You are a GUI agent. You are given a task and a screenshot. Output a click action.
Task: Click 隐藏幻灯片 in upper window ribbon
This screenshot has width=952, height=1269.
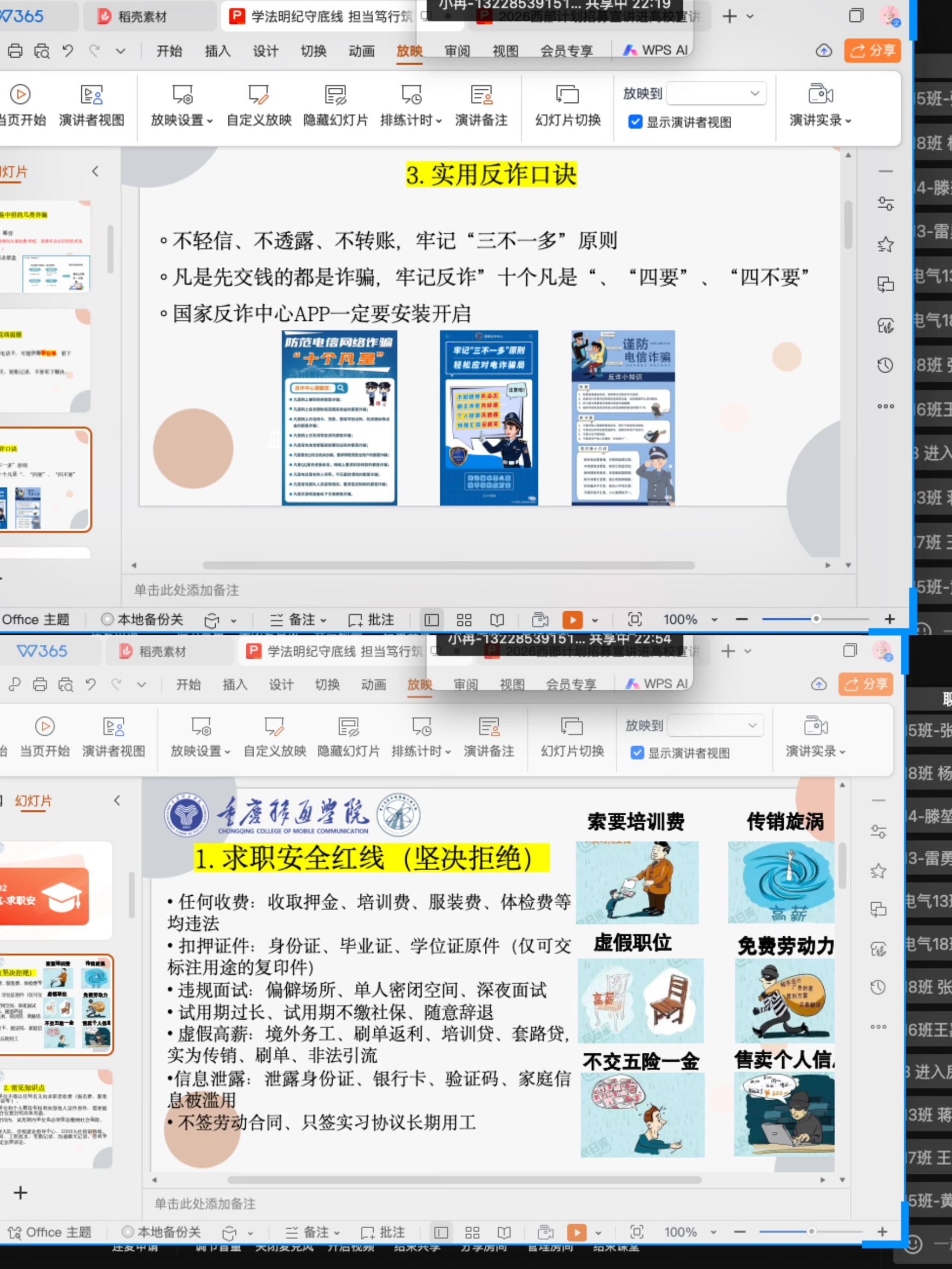coord(336,106)
